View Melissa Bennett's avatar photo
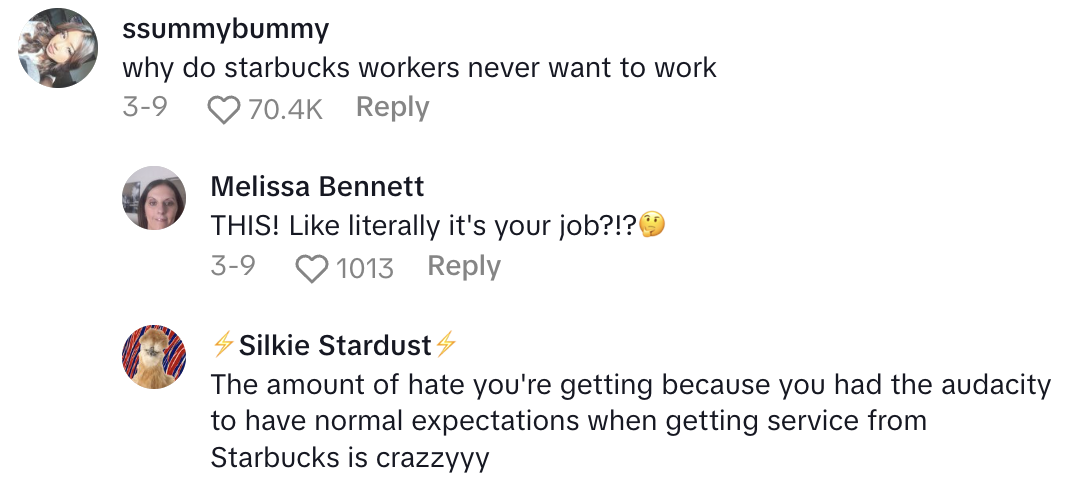 (x=154, y=198)
